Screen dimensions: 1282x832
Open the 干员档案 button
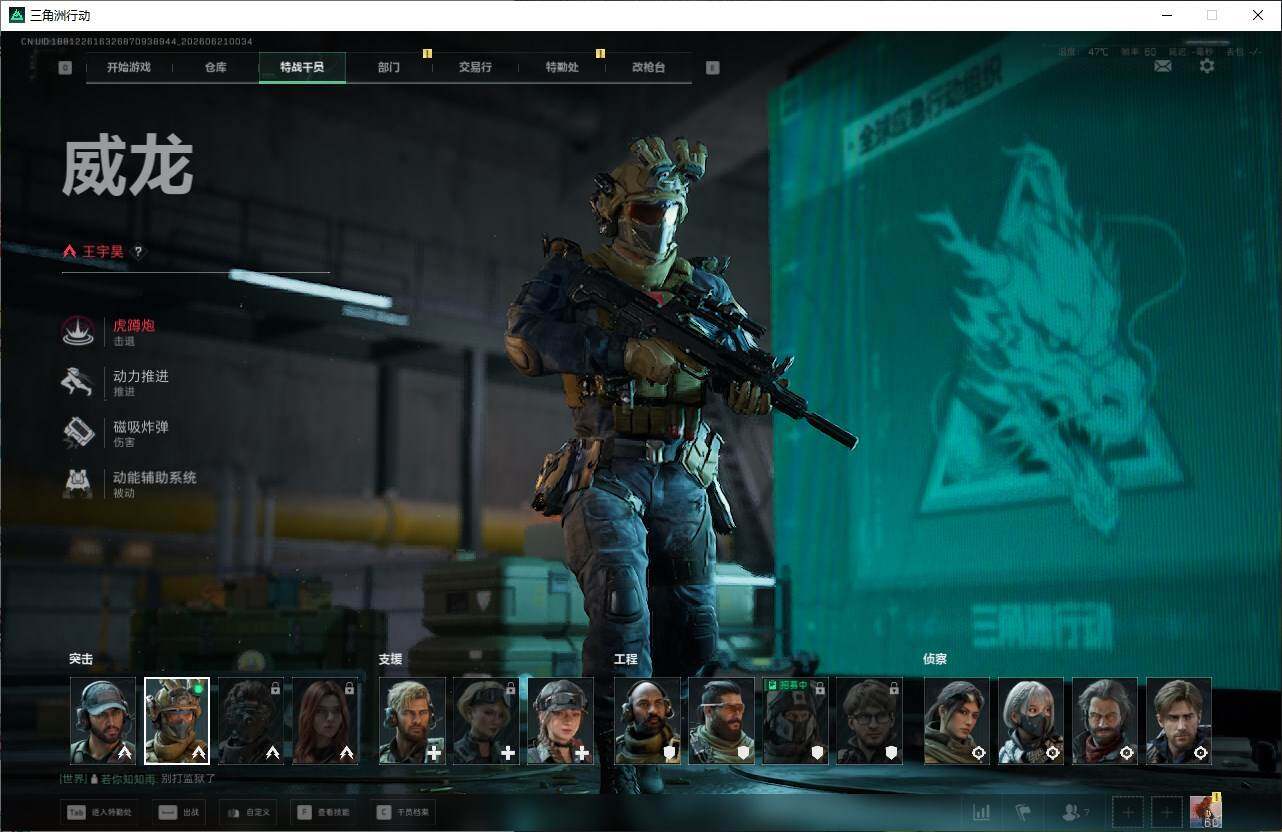(x=403, y=812)
